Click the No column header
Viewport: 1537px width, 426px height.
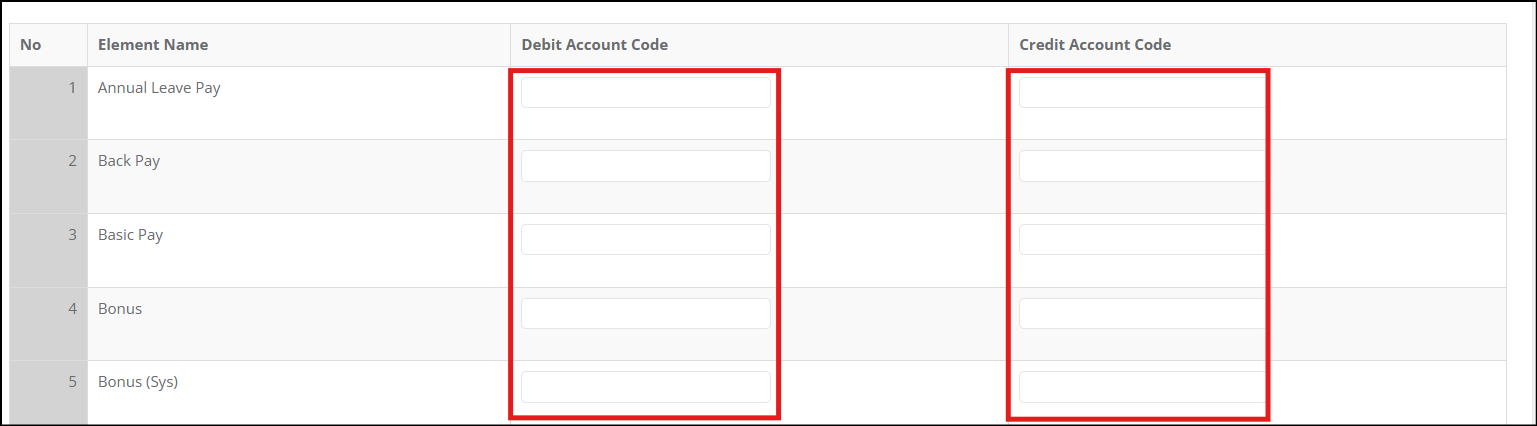pos(30,45)
